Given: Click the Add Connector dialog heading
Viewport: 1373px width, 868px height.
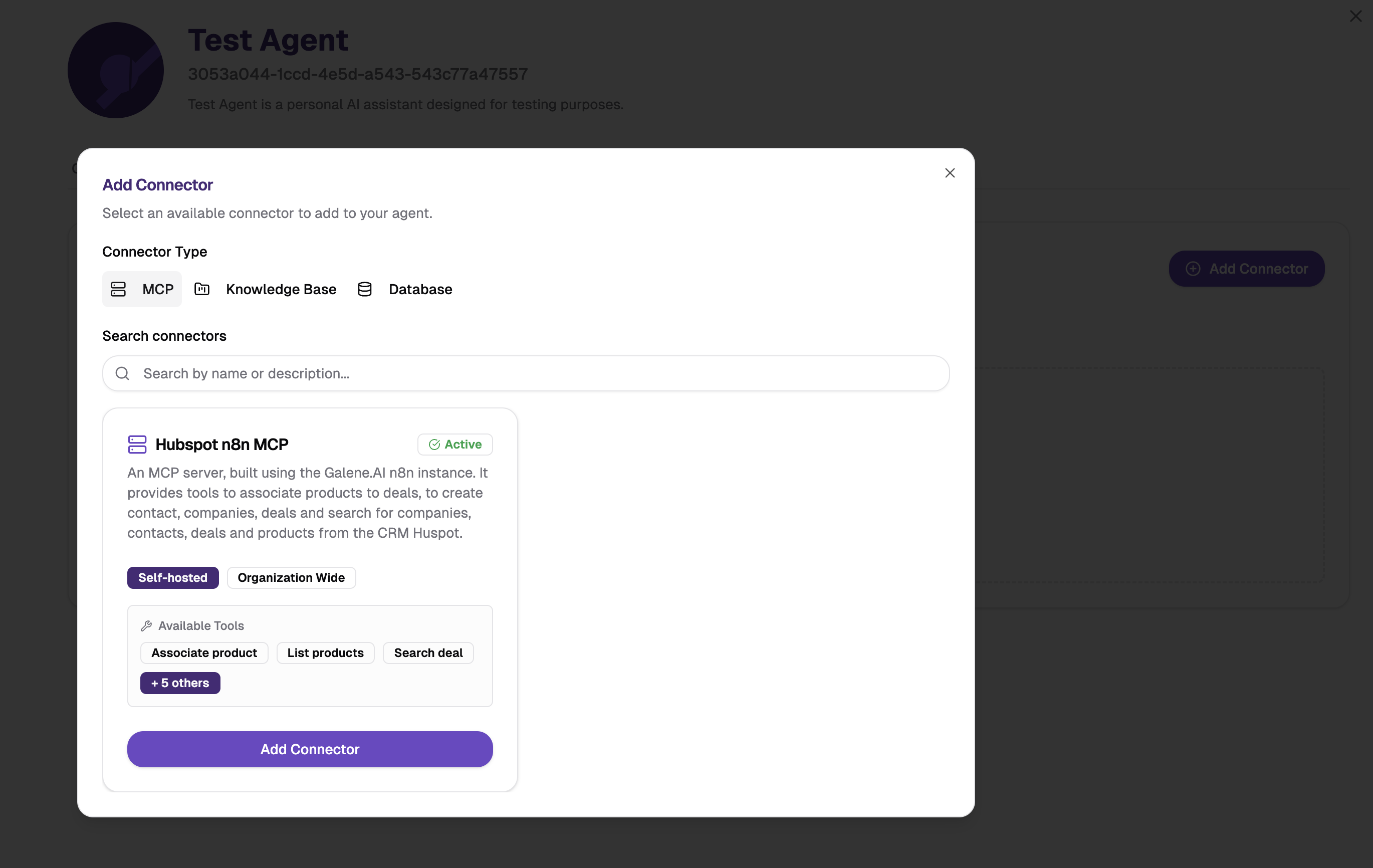Looking at the screenshot, I should (157, 185).
